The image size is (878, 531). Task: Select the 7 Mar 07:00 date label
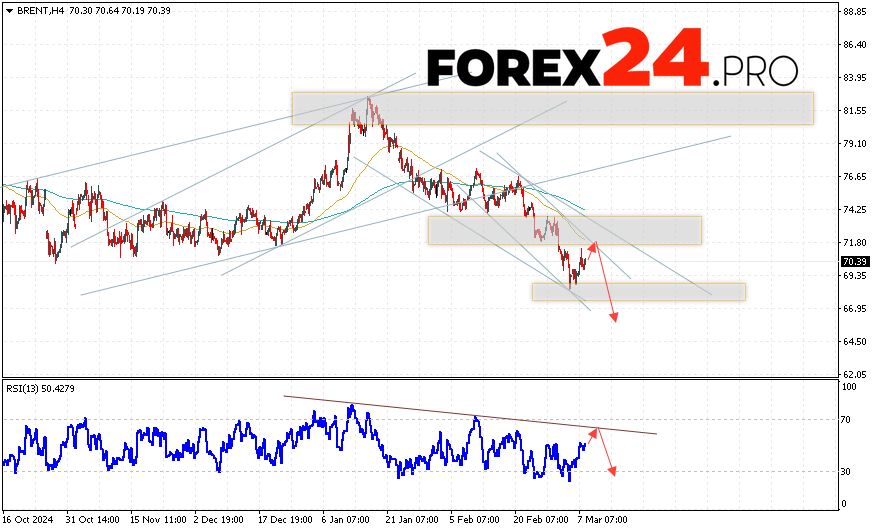click(x=603, y=520)
